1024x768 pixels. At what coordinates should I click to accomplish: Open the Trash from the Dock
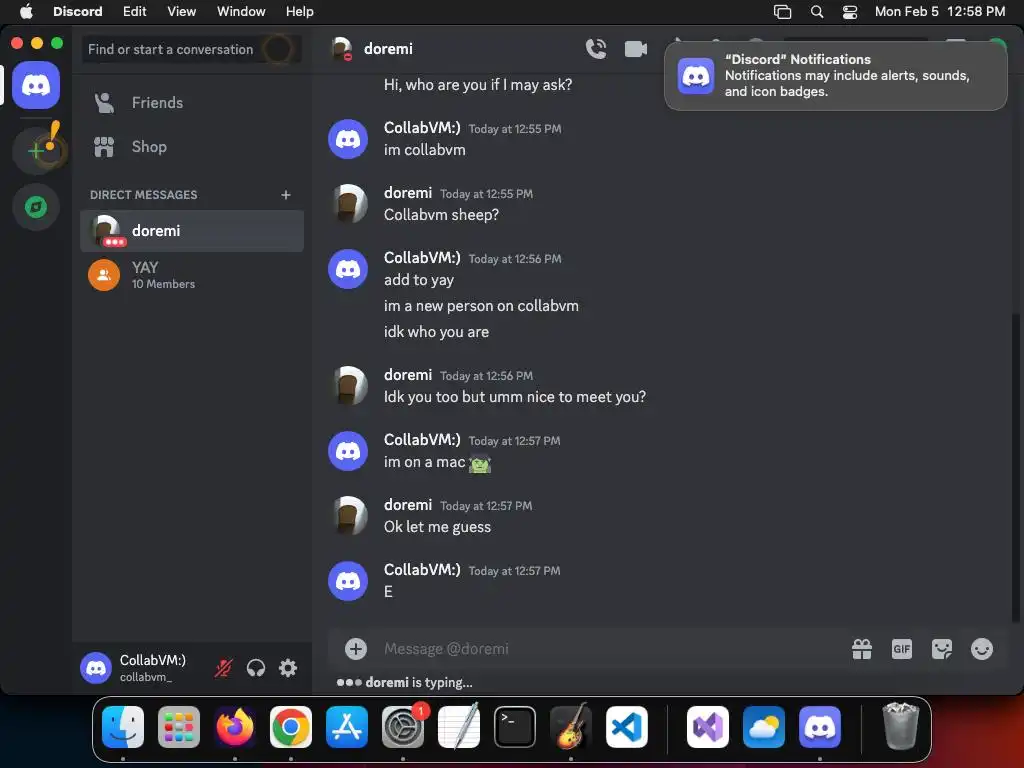tap(901, 726)
